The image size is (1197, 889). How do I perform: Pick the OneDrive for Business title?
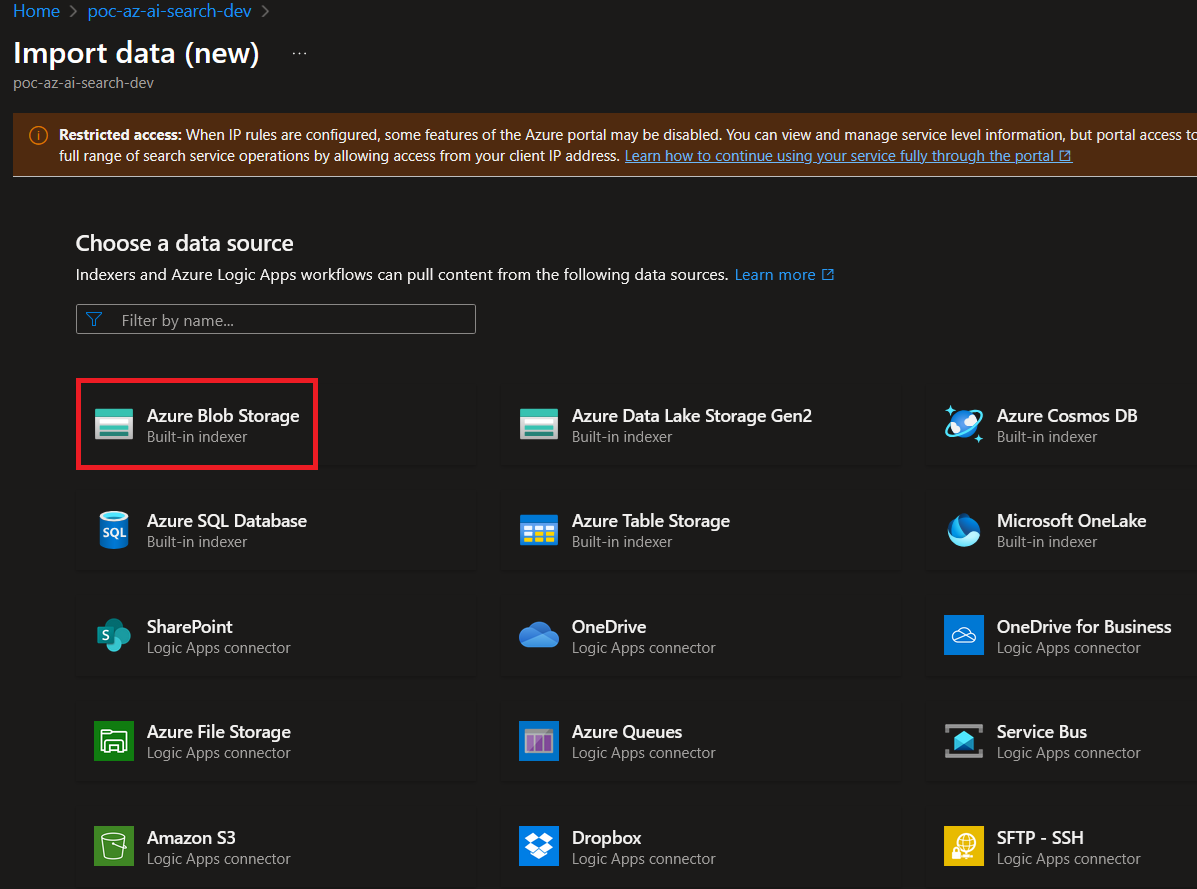pos(1083,626)
